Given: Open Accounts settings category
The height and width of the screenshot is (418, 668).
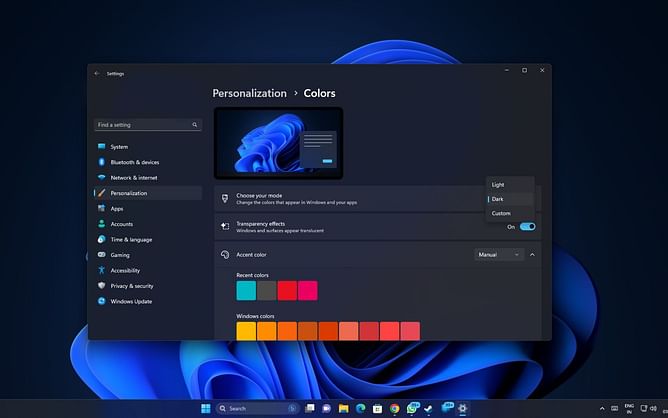Looking at the screenshot, I should coord(147,224).
